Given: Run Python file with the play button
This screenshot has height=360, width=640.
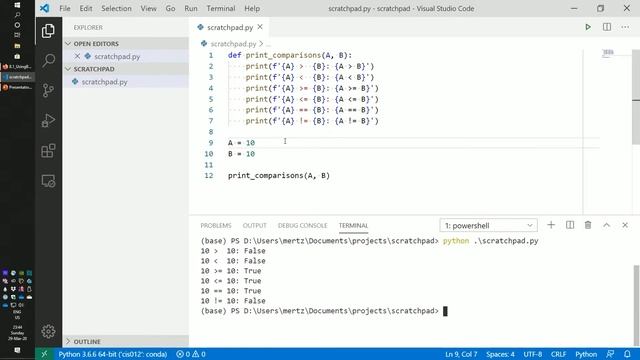Looking at the screenshot, I should click(x=588, y=27).
